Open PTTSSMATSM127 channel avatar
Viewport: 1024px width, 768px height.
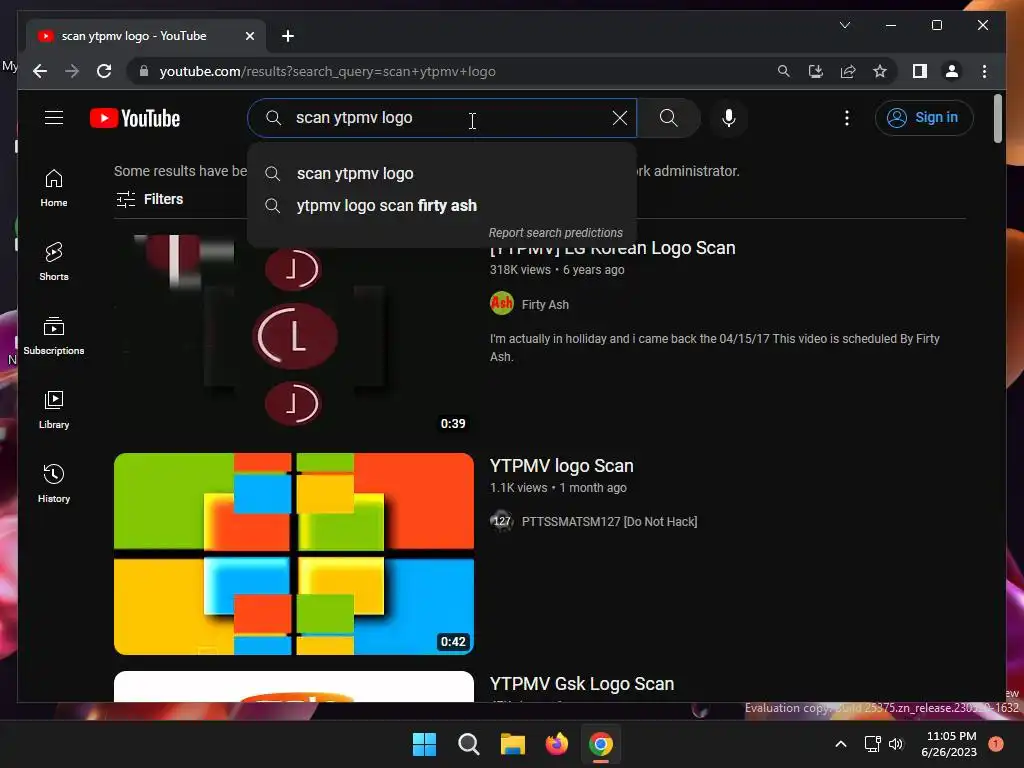(502, 521)
